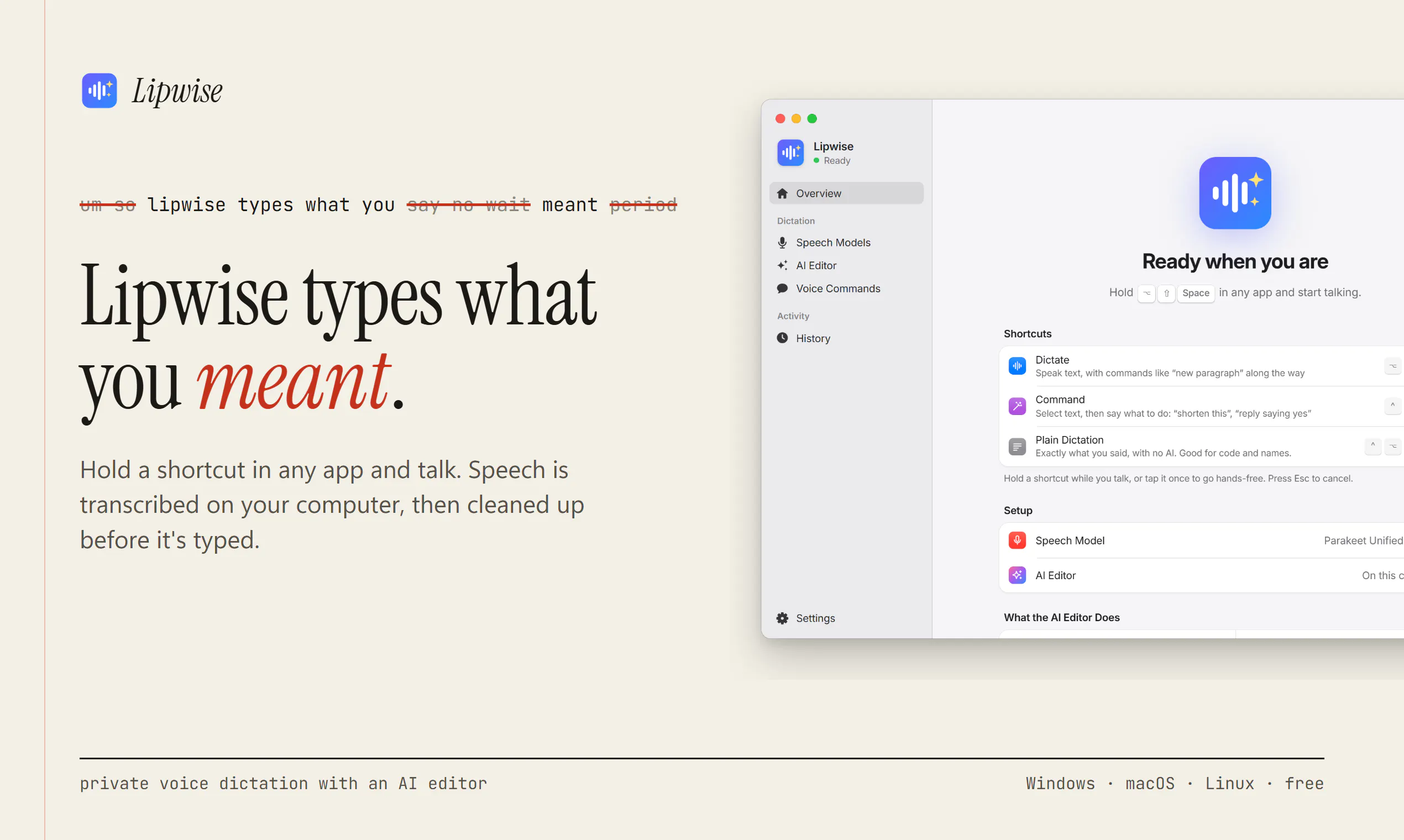Open the Speech Model setup row
1404x840 pixels.
[x=1202, y=540]
